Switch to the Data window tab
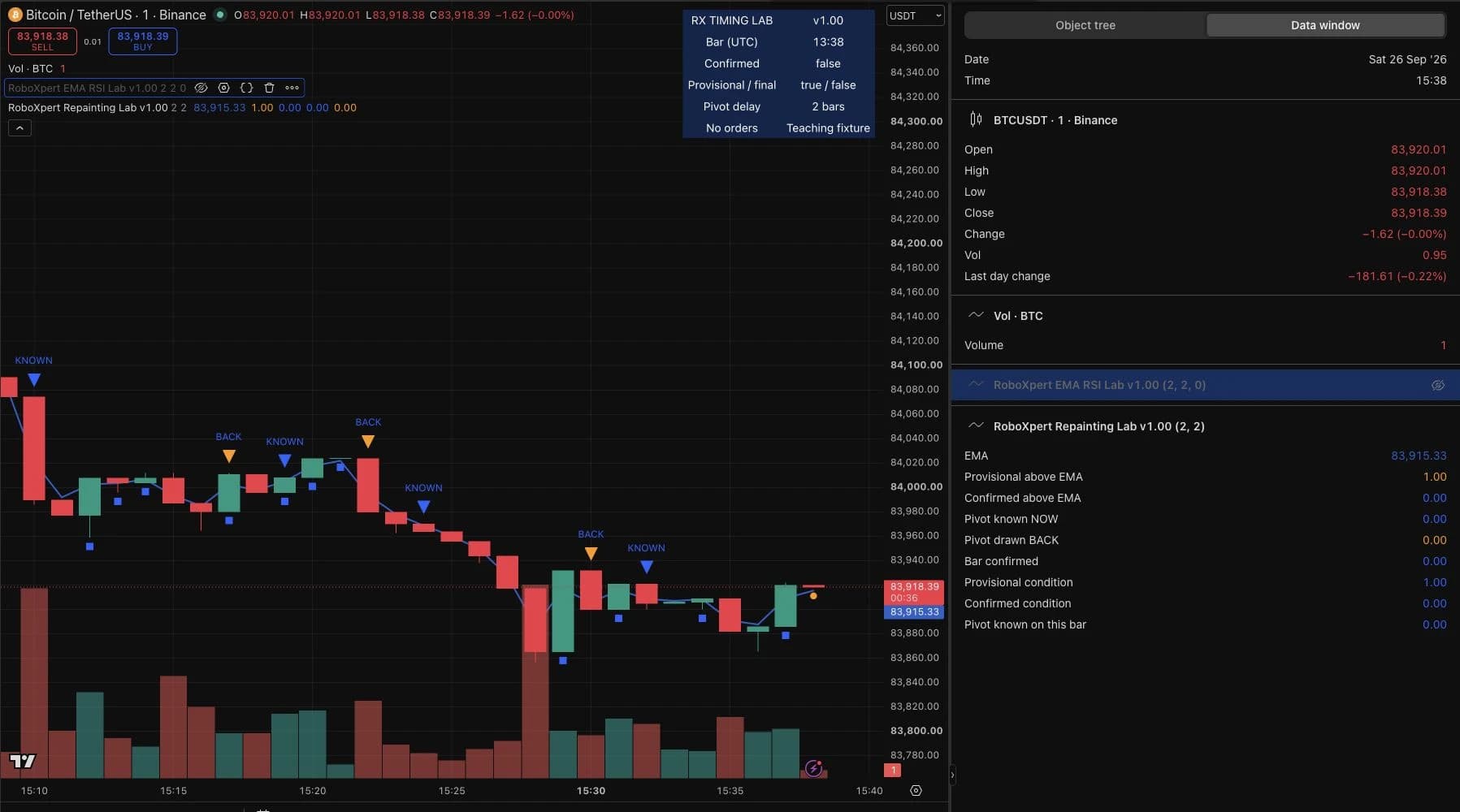Image resolution: width=1460 pixels, height=812 pixels. (x=1325, y=25)
